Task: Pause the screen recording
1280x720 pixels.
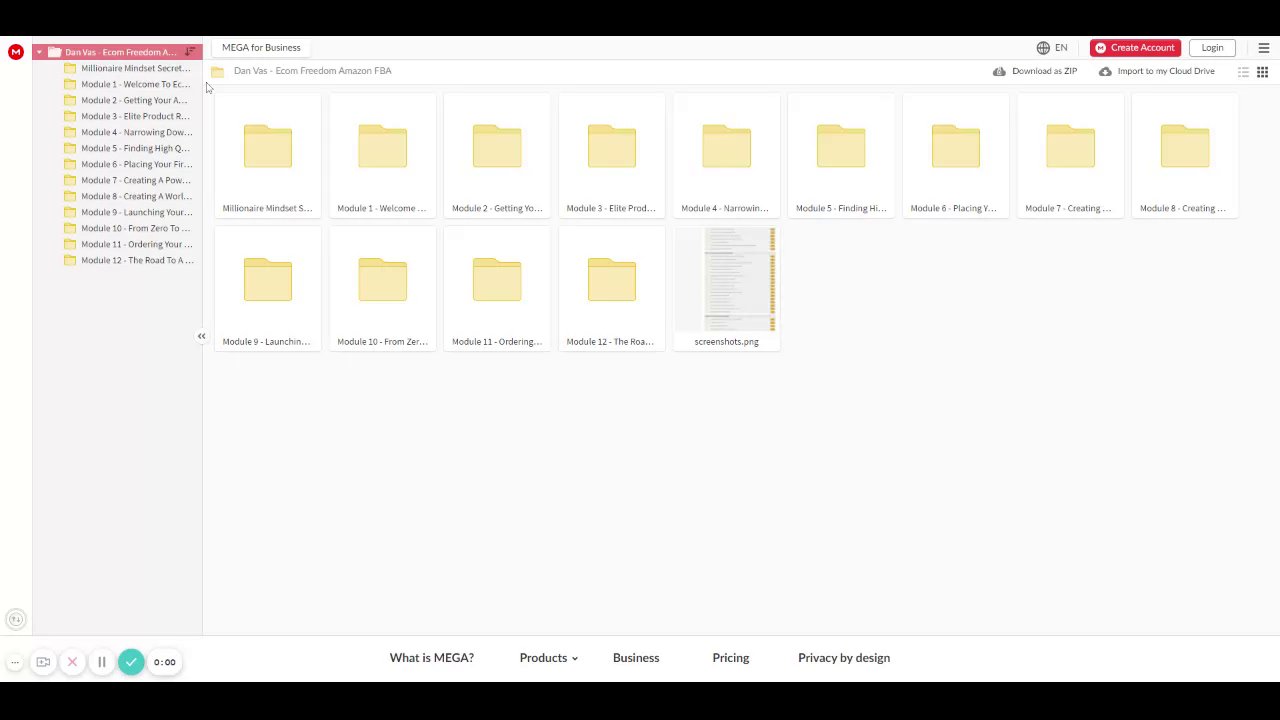Action: point(101,662)
